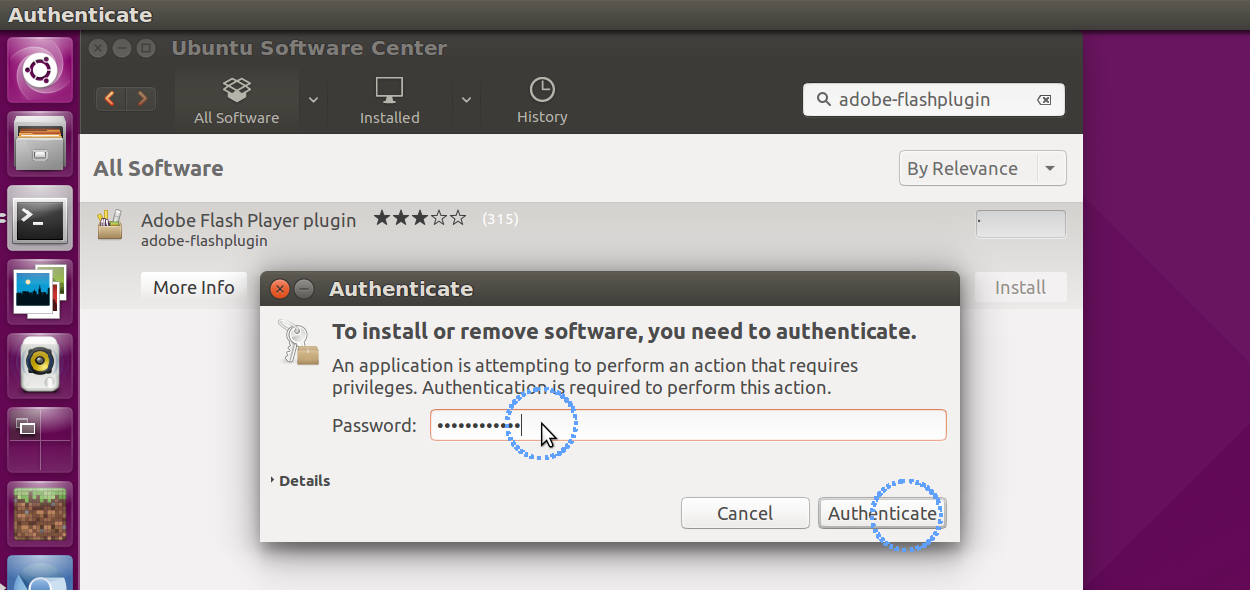Select the Adobe Flash Player plugin title
This screenshot has height=590, width=1250.
249,220
